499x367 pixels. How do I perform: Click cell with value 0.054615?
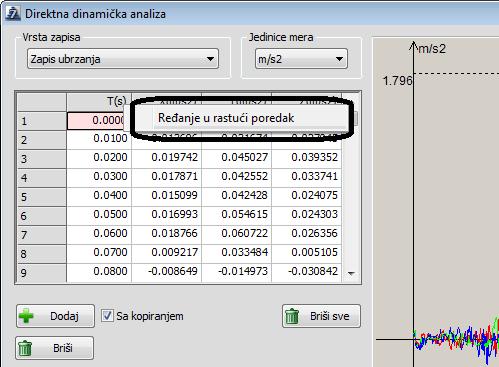coord(237,214)
